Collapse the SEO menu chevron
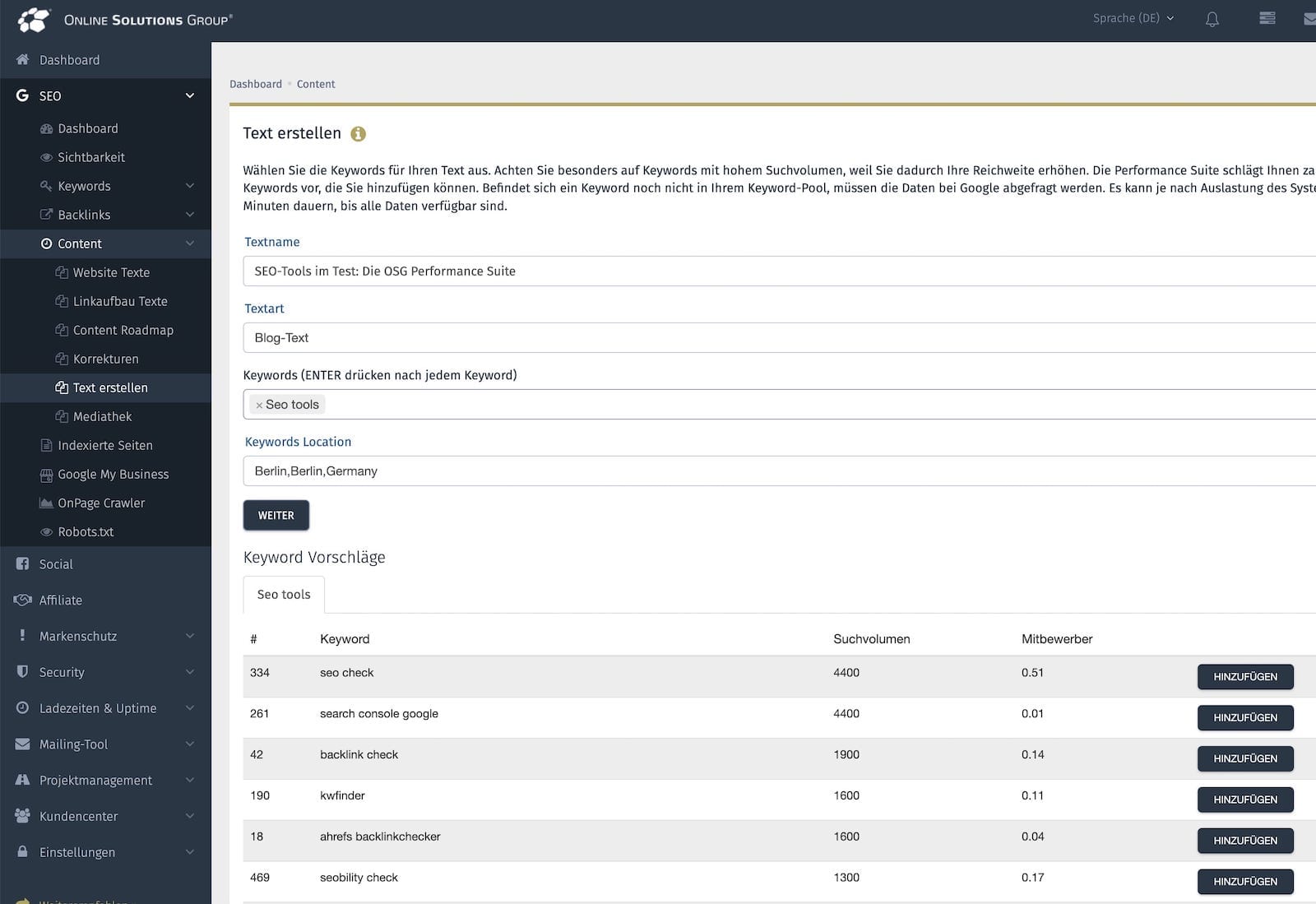 190,96
